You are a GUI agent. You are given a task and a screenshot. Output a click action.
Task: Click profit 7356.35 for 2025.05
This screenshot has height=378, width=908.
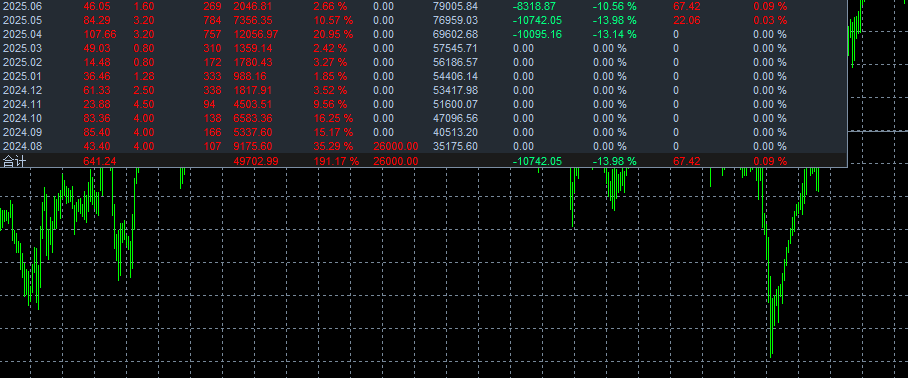tap(252, 20)
